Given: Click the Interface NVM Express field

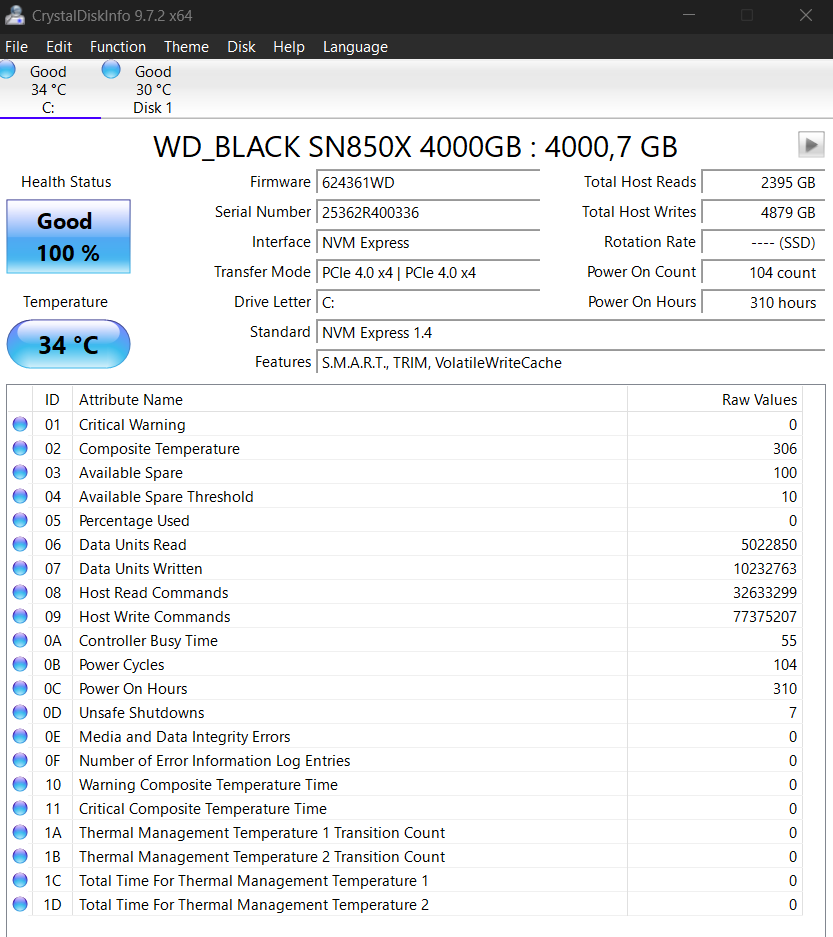Looking at the screenshot, I should pyautogui.click(x=428, y=242).
